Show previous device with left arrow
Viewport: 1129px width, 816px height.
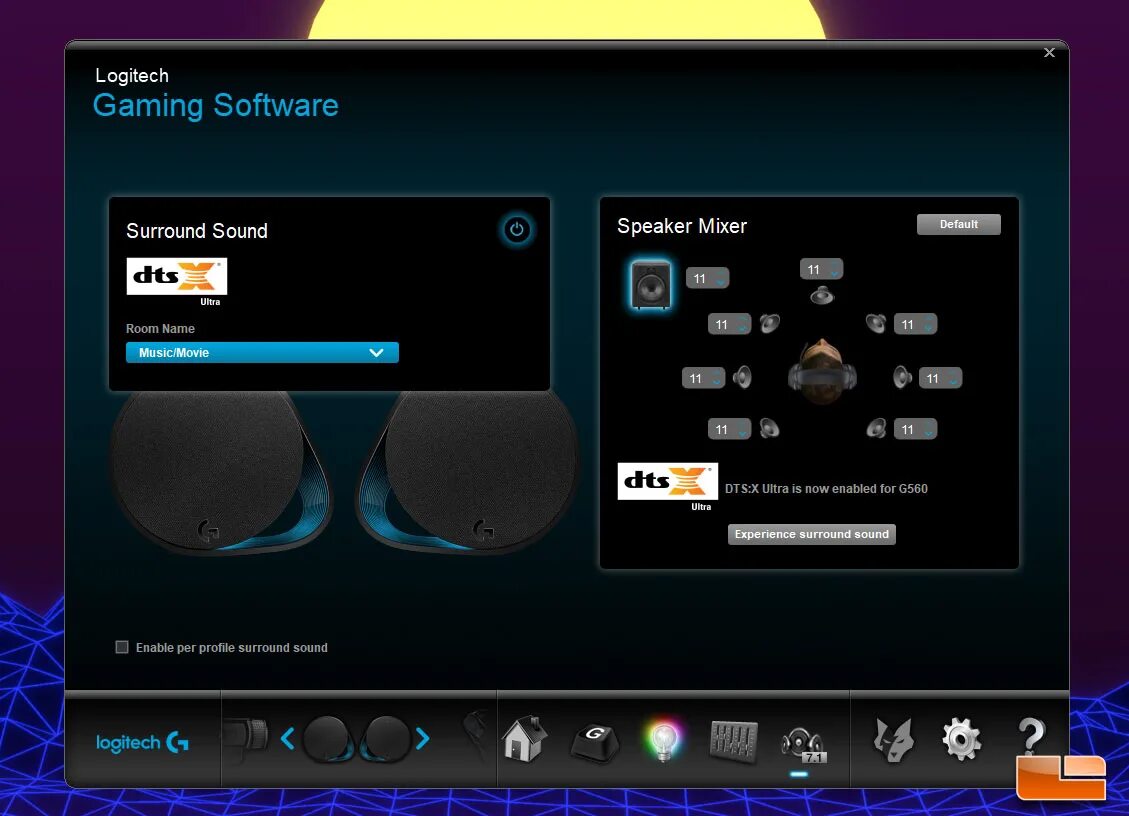pos(287,738)
